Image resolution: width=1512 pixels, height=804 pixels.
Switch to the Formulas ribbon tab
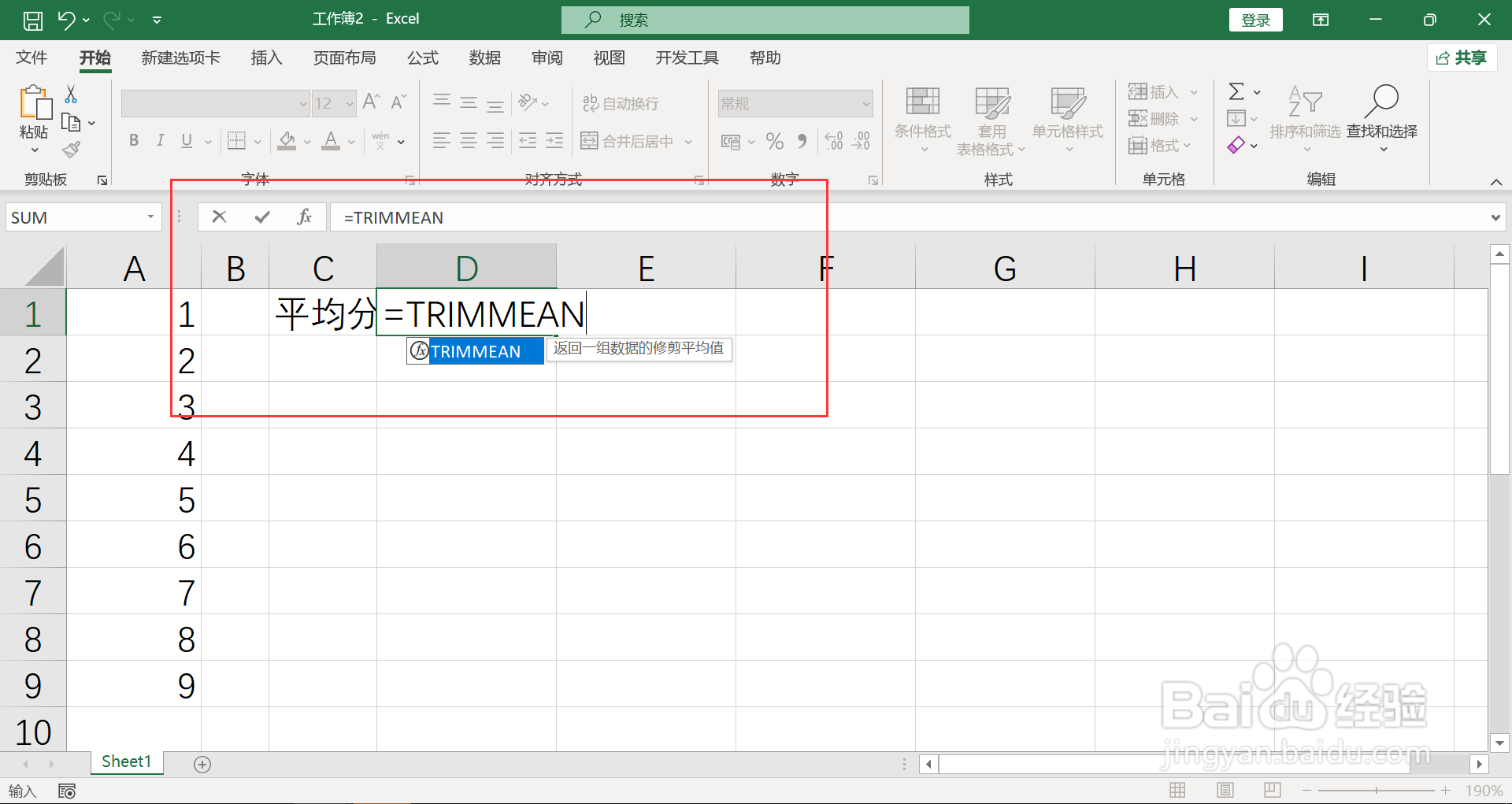pos(423,58)
